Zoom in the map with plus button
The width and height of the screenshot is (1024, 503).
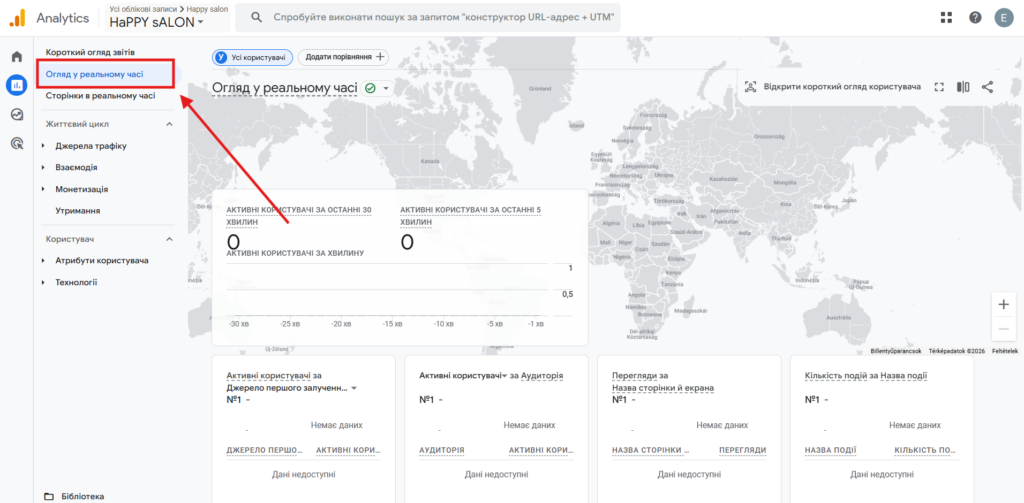point(1004,304)
